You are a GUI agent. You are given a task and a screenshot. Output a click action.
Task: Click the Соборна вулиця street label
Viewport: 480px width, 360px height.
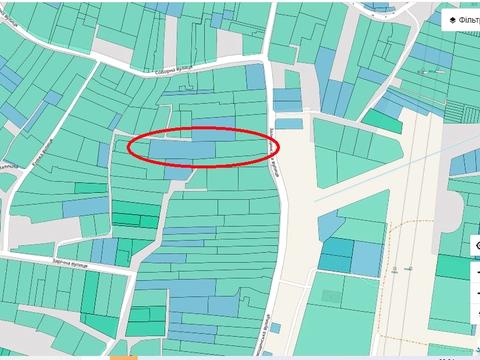point(174,70)
